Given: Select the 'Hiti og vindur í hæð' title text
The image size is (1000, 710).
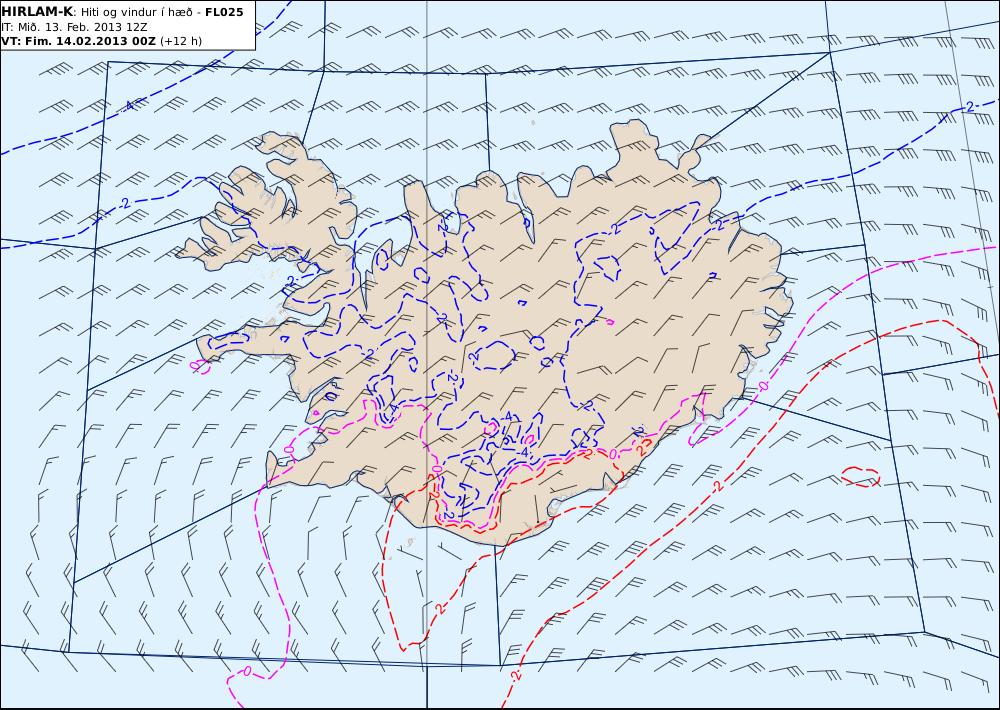Looking at the screenshot, I should coord(137,12).
